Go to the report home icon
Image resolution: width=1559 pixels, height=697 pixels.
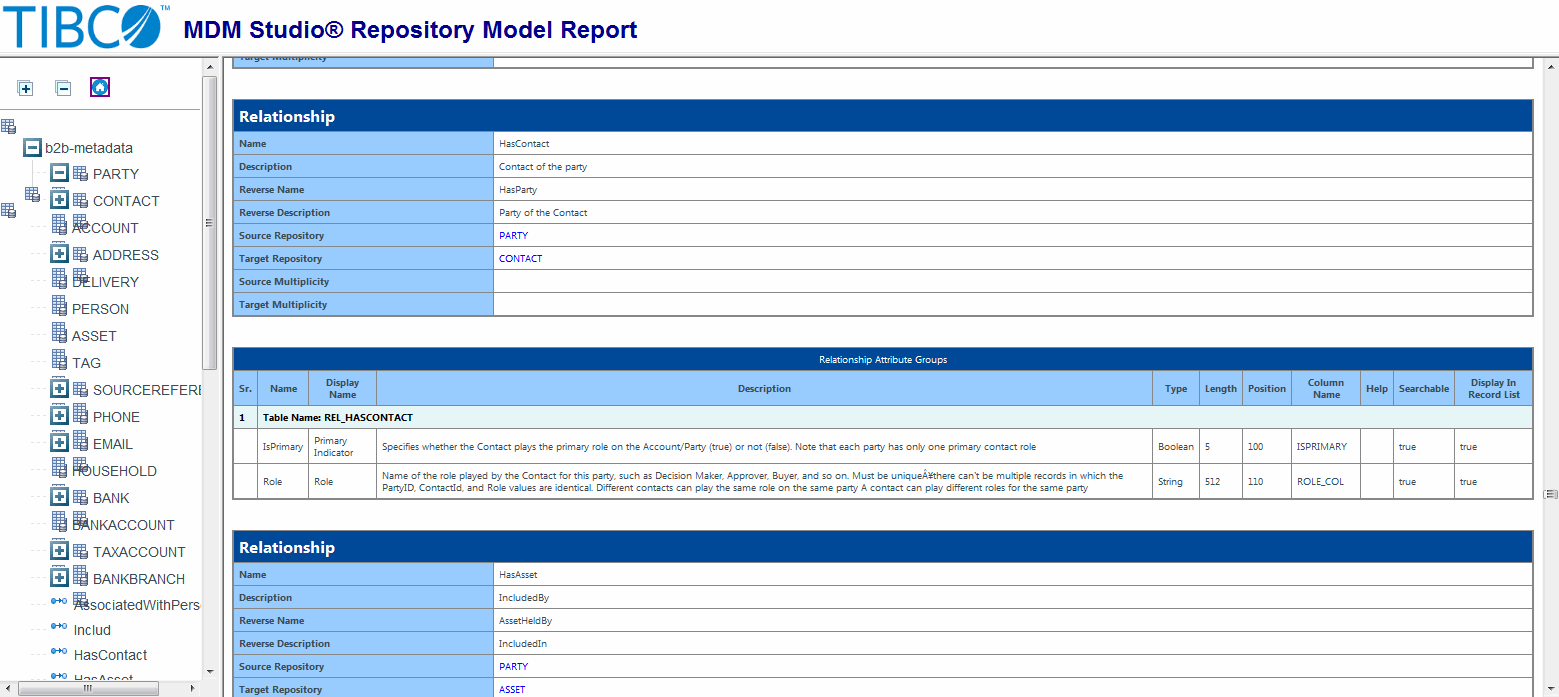click(x=100, y=87)
